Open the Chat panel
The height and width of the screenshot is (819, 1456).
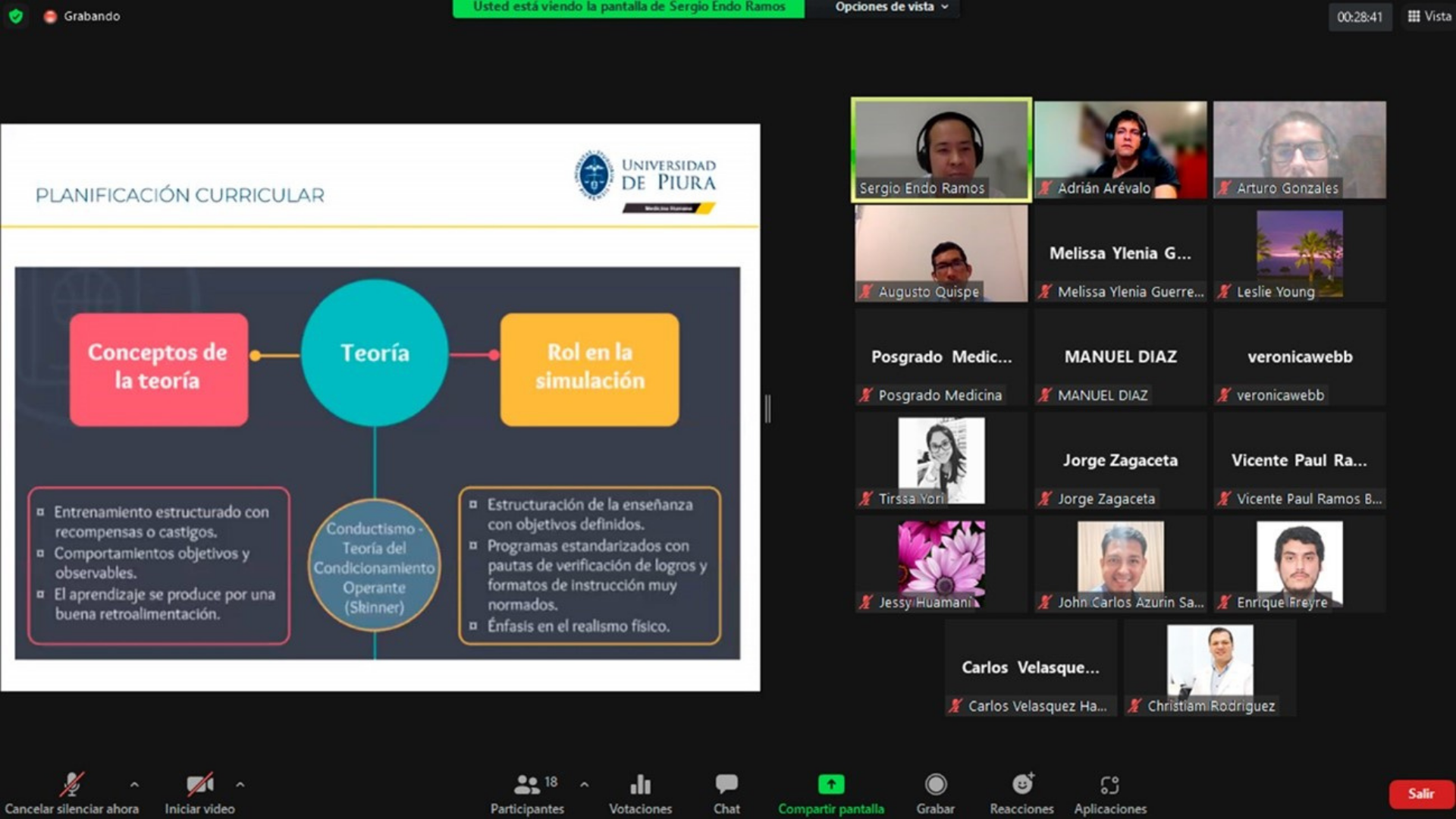click(x=726, y=784)
